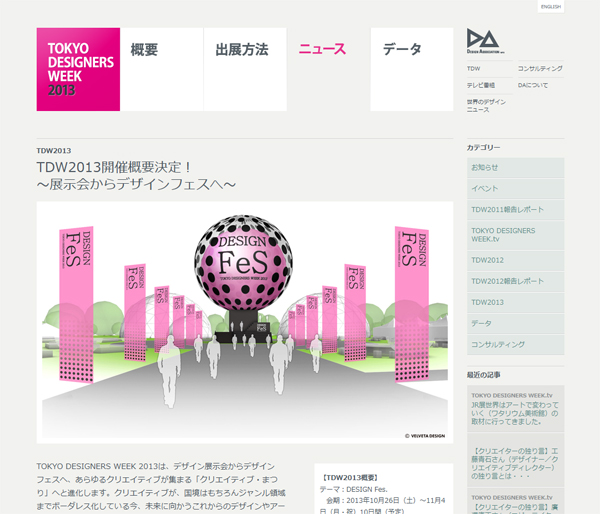Click the TDW2013 label above the headline

[54, 151]
